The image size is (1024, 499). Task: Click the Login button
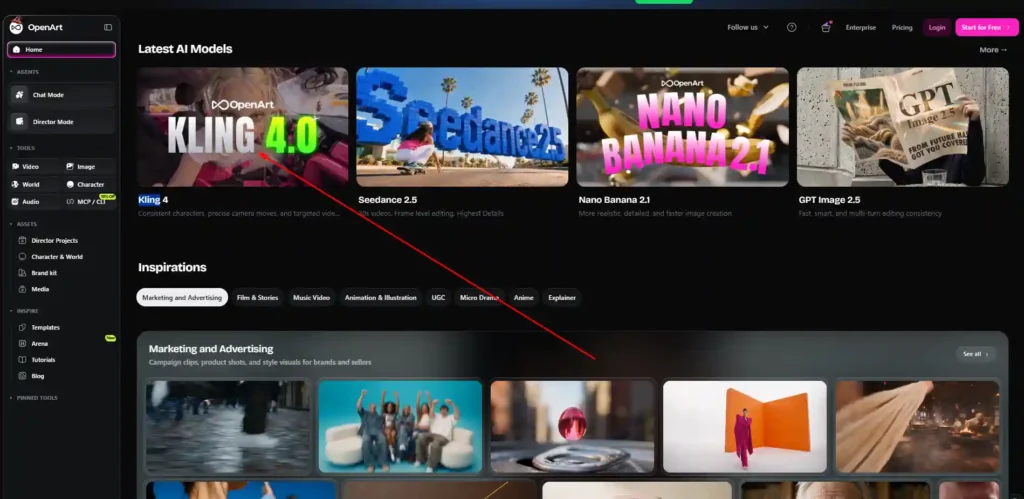(x=937, y=27)
